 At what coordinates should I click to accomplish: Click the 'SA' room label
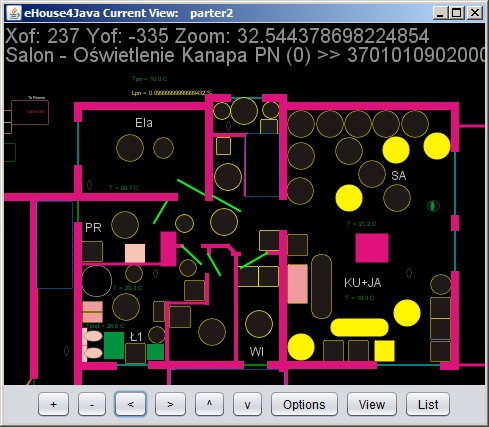[399, 176]
